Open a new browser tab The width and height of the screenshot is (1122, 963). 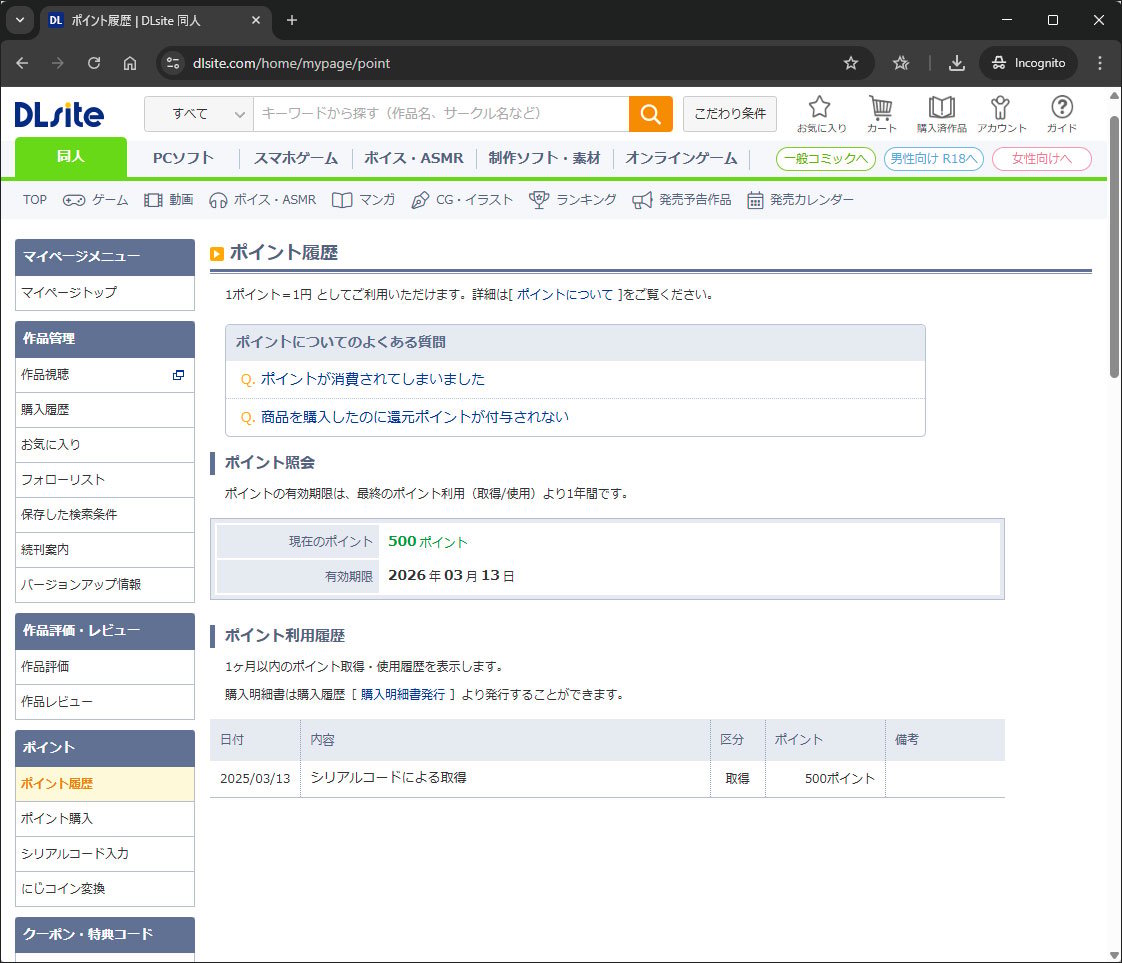coord(292,20)
